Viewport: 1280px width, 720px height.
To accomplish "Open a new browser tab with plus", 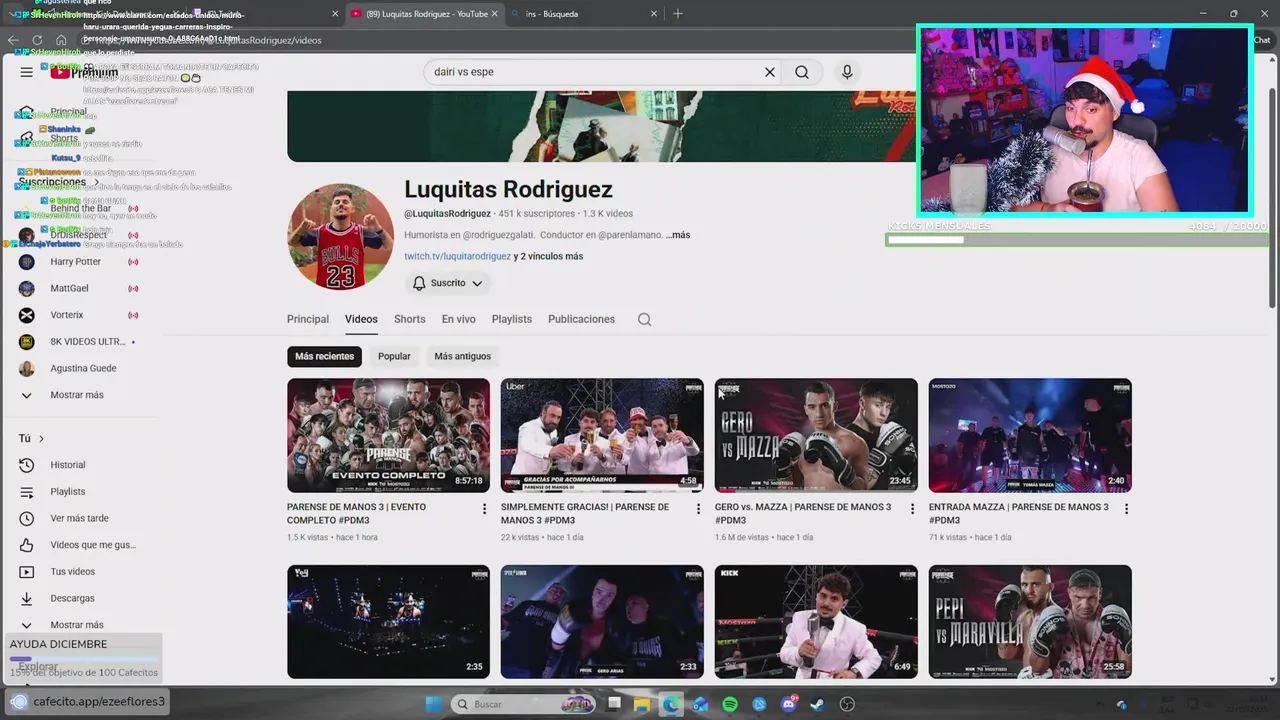I will tap(678, 14).
